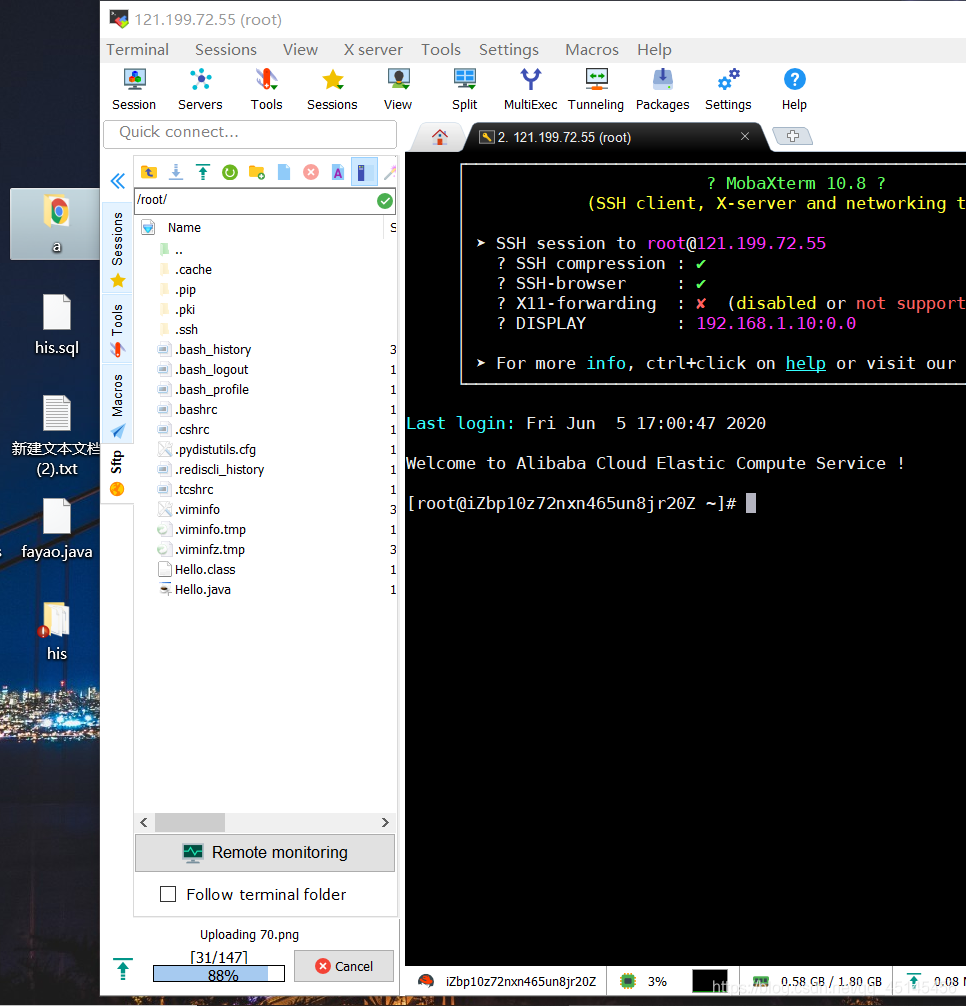Click the Quick connect field
966x1006 pixels.
tap(250, 133)
